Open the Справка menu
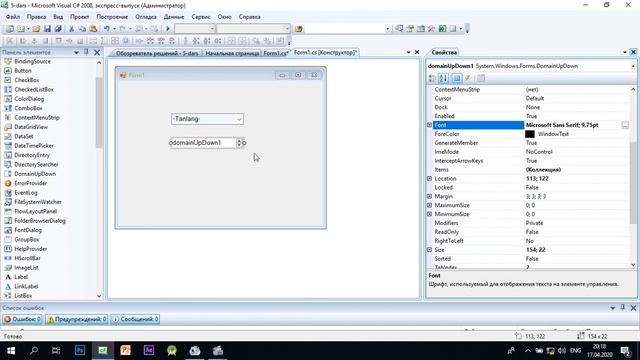The width and height of the screenshot is (640, 360). [x=249, y=17]
